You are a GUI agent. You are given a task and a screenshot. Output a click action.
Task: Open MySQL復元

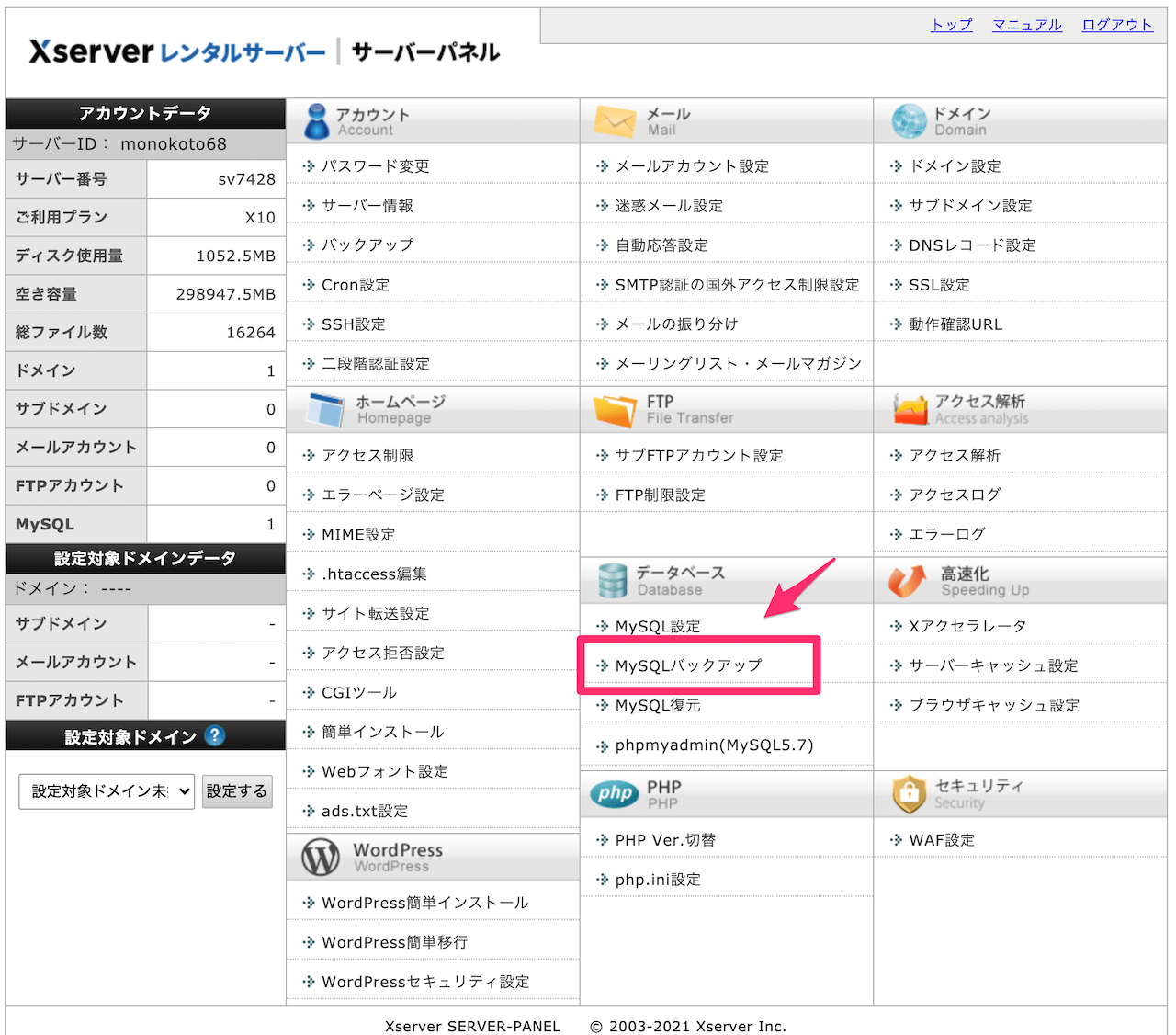coord(658,706)
